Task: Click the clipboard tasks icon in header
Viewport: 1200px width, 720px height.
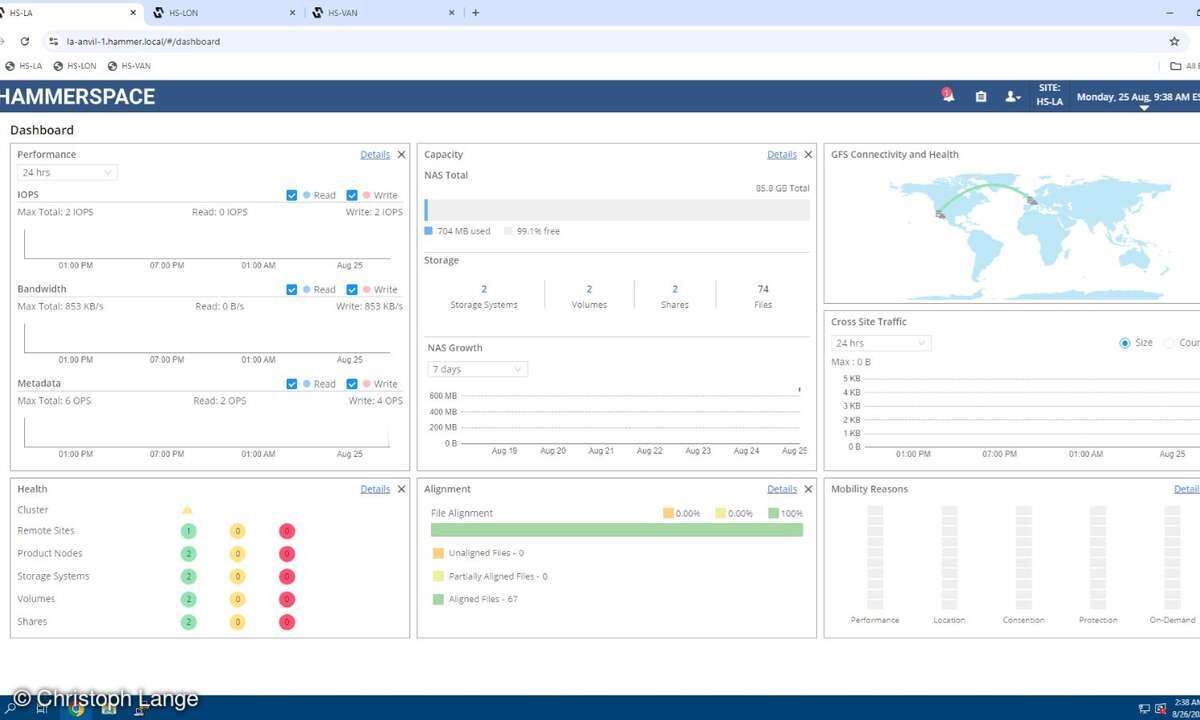Action: click(980, 96)
